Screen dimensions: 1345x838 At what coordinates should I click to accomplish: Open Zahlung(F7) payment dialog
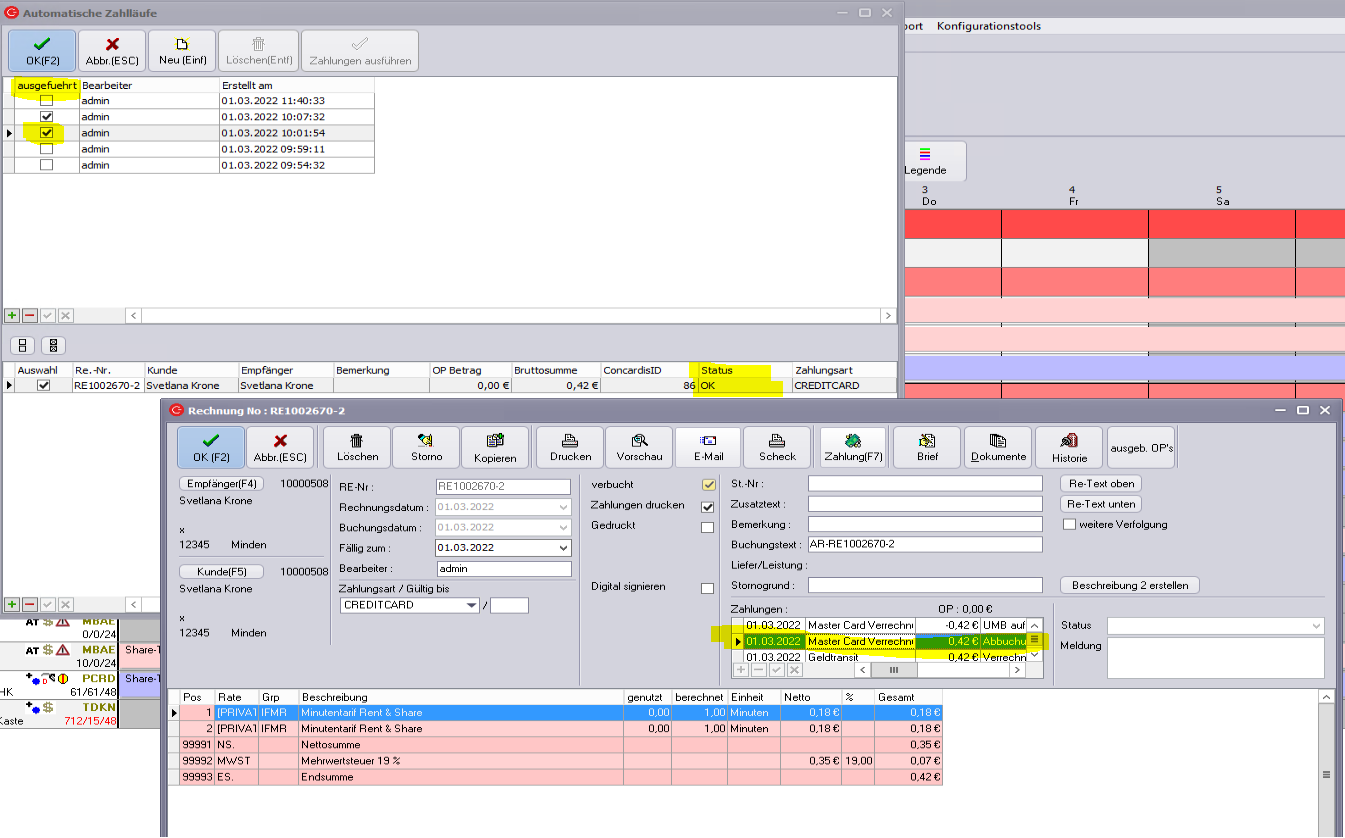[x=852, y=447]
